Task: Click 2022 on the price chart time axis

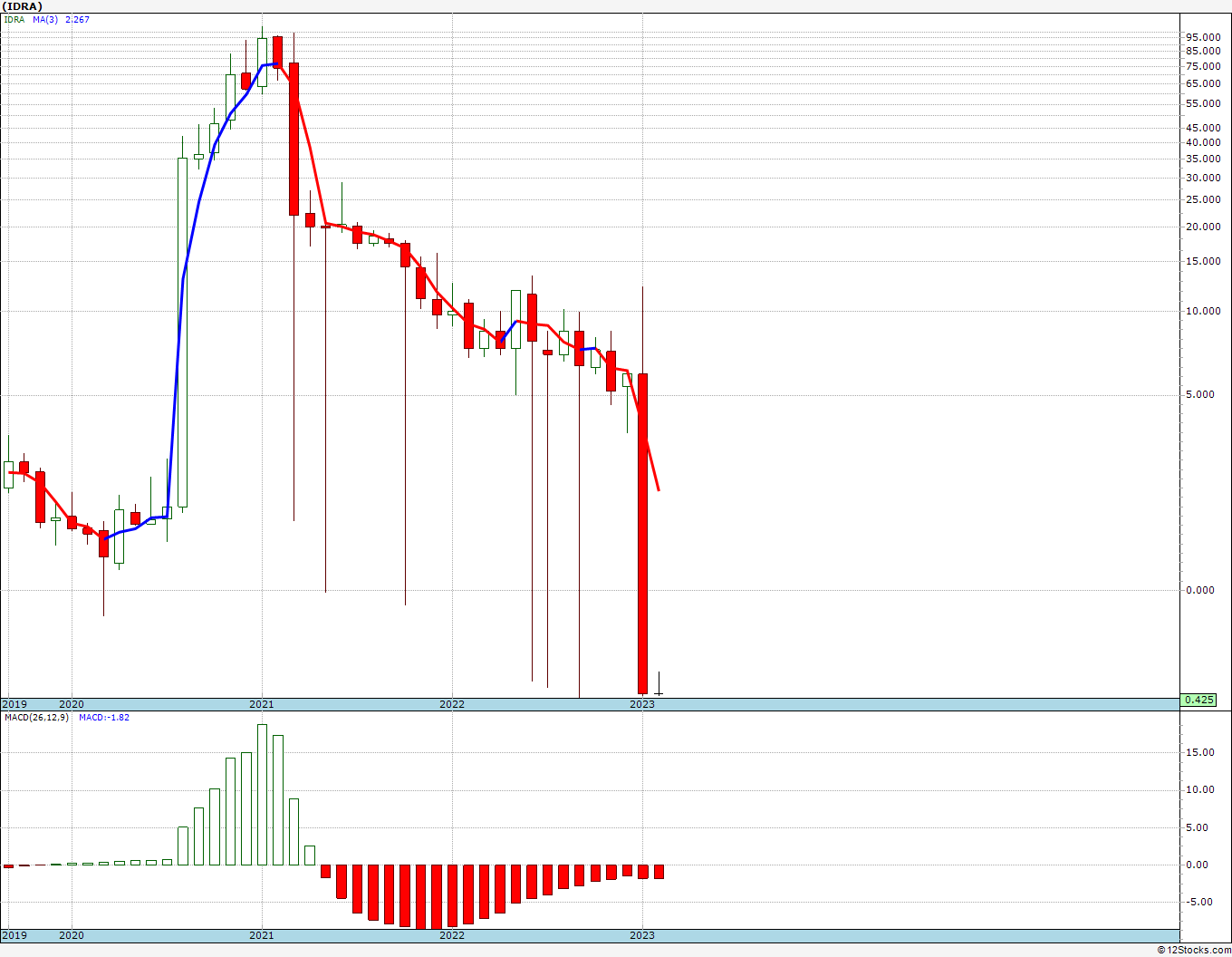Action: [x=452, y=704]
